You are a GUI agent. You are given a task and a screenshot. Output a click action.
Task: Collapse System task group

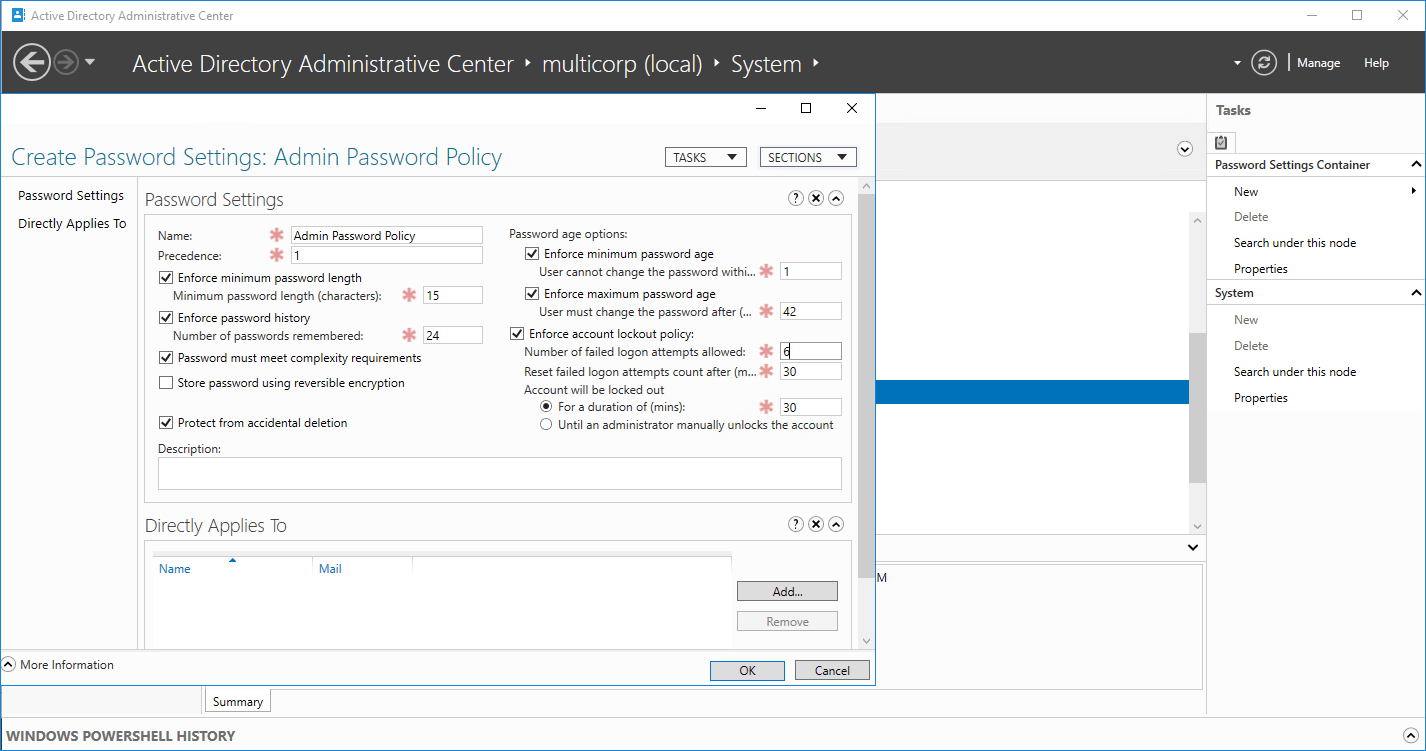pyautogui.click(x=1416, y=293)
